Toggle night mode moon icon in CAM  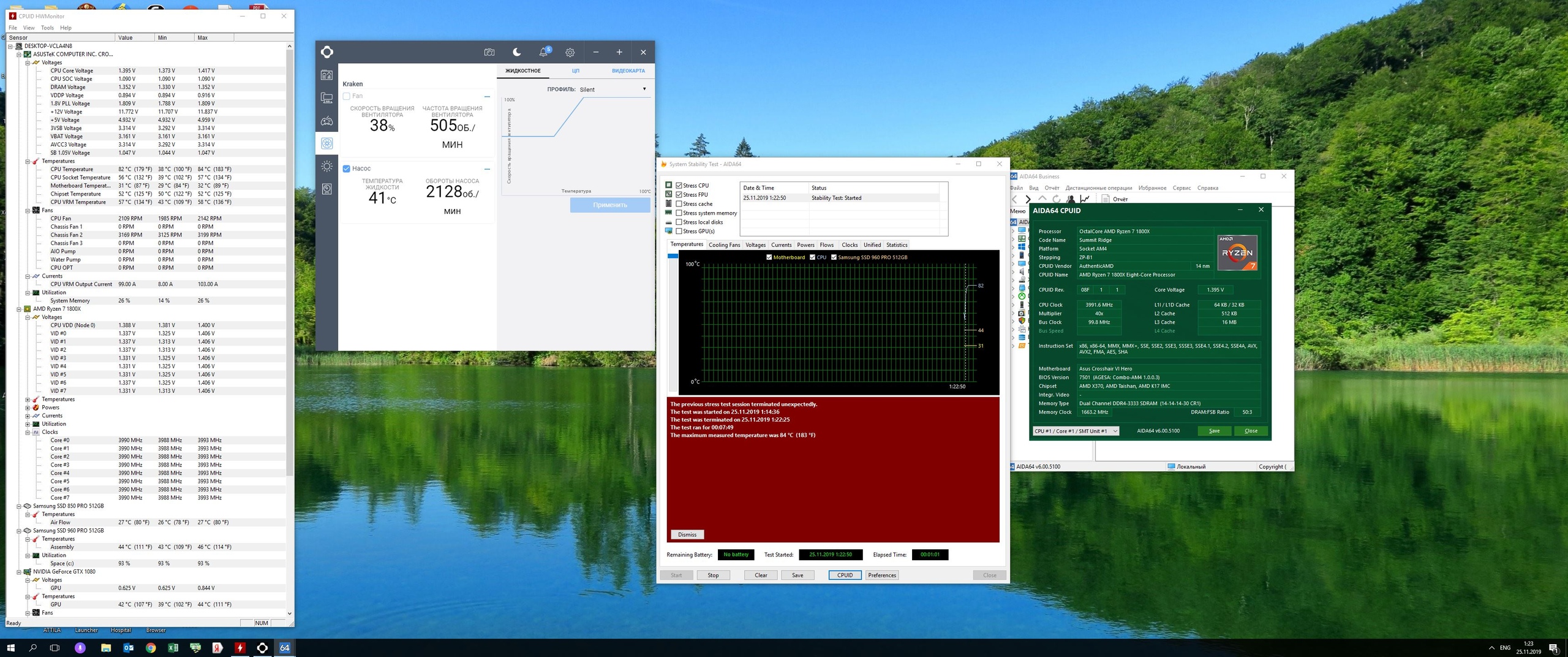coord(516,52)
